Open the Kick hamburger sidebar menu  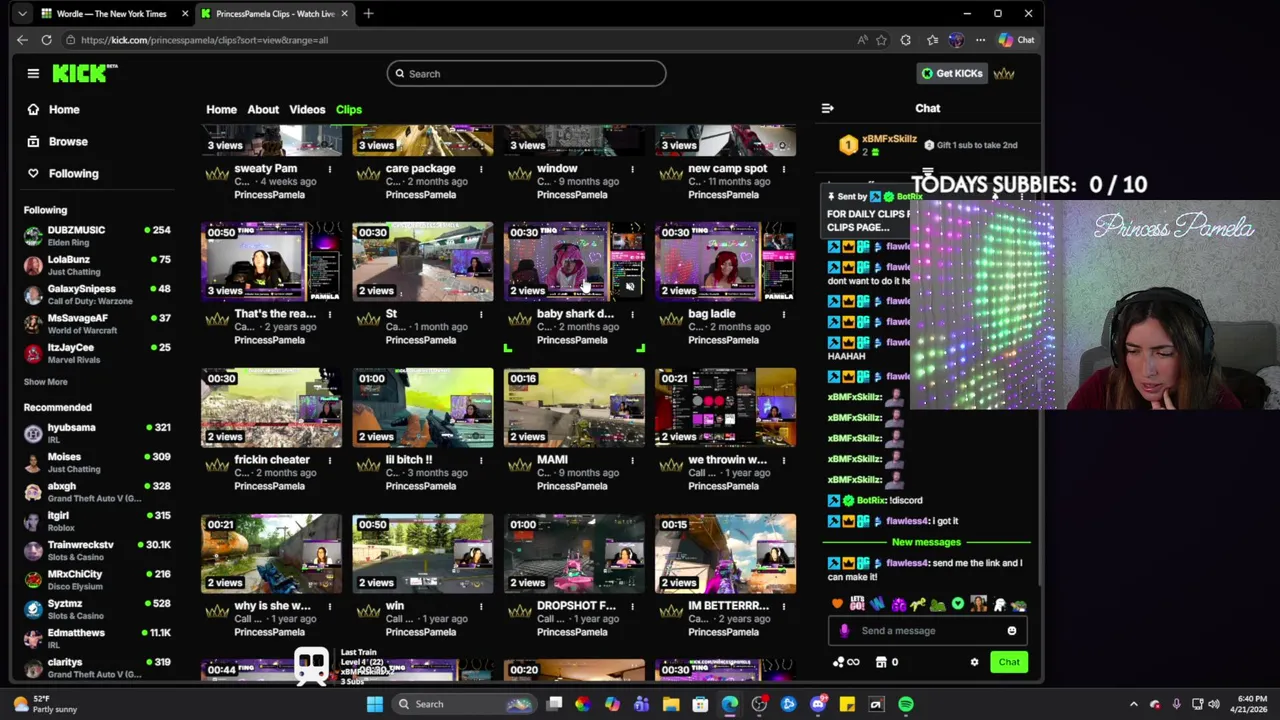pos(33,73)
